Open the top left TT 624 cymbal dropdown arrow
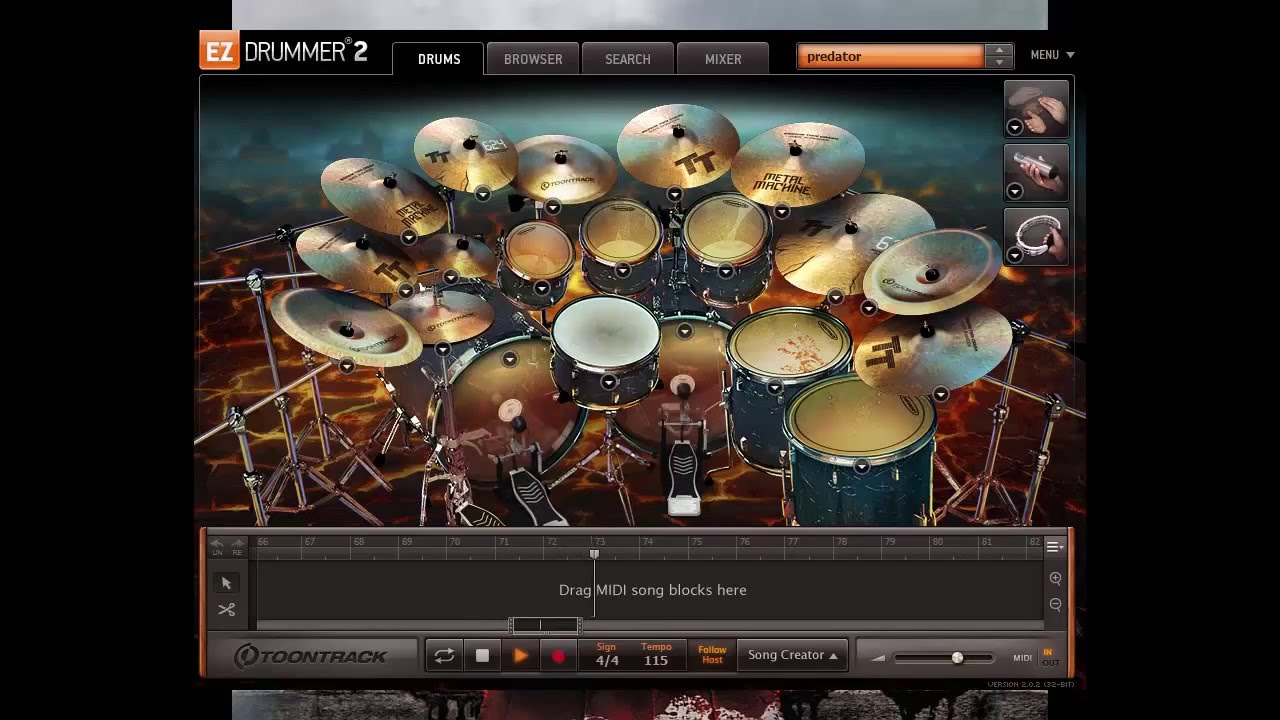This screenshot has width=1280, height=720. coord(482,194)
